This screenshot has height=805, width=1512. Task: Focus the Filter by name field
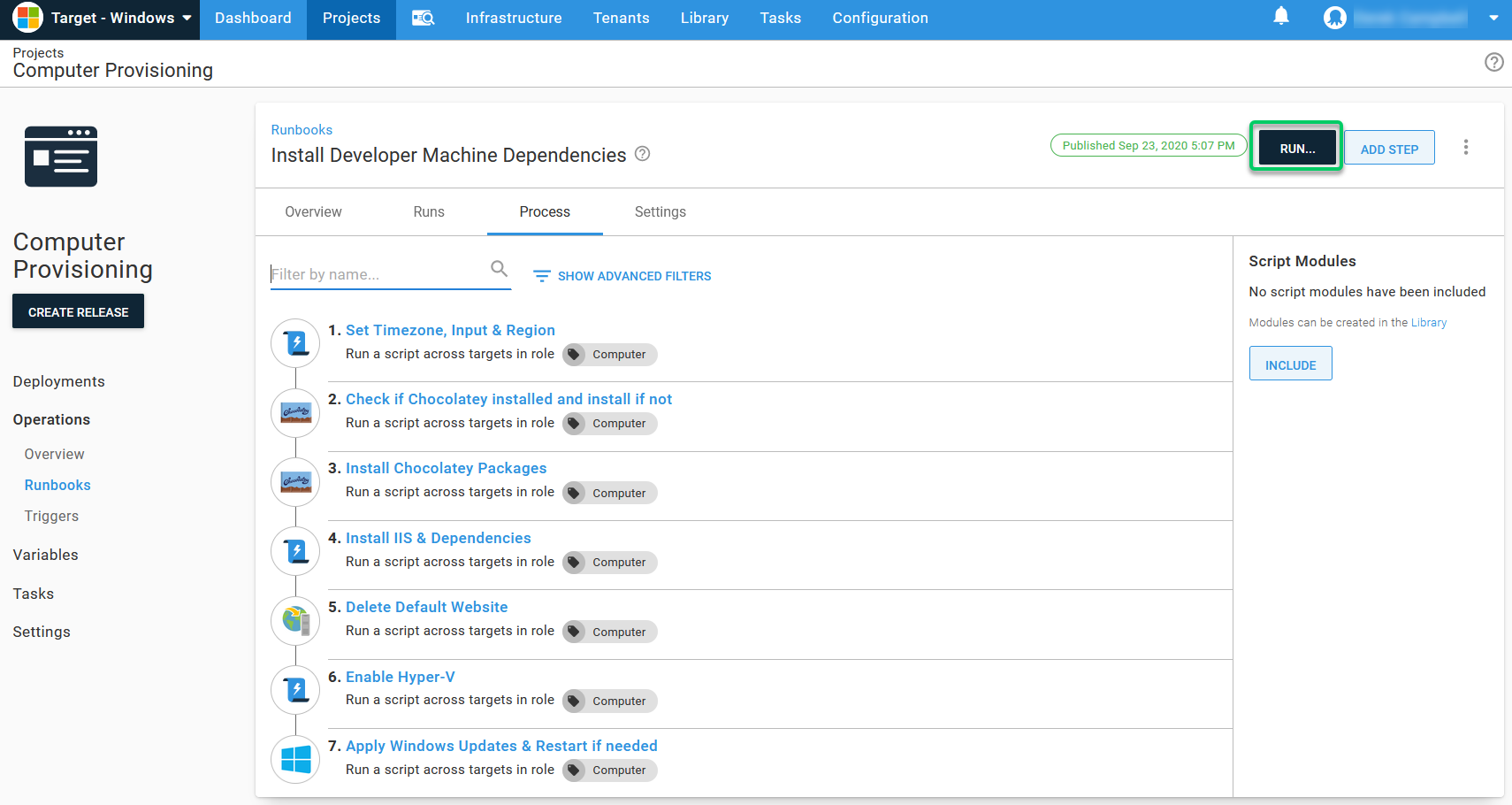(x=378, y=275)
